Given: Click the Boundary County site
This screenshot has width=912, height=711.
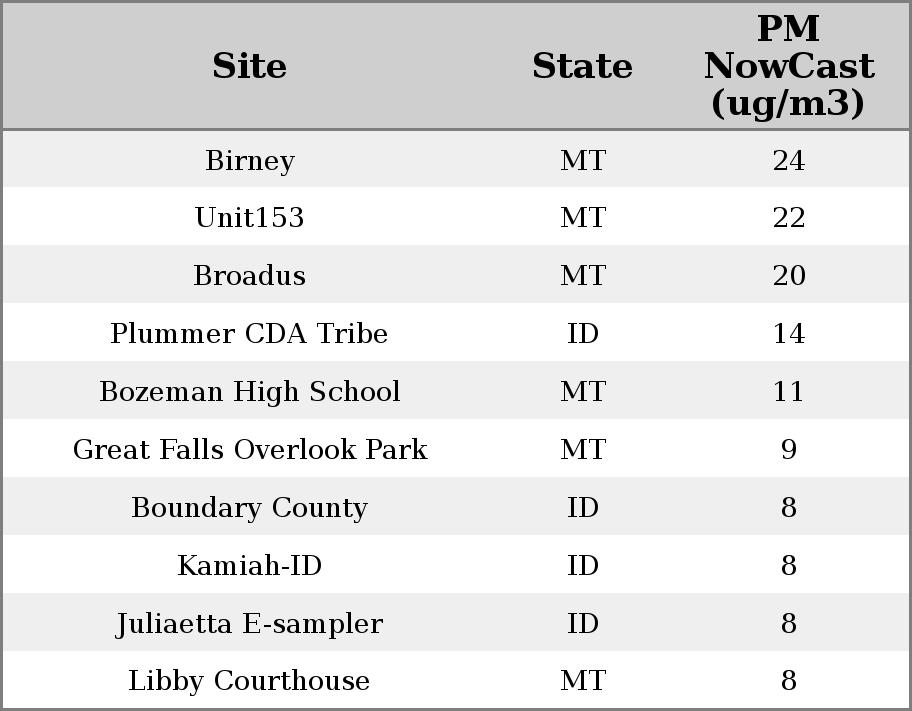Looking at the screenshot, I should (x=249, y=508).
